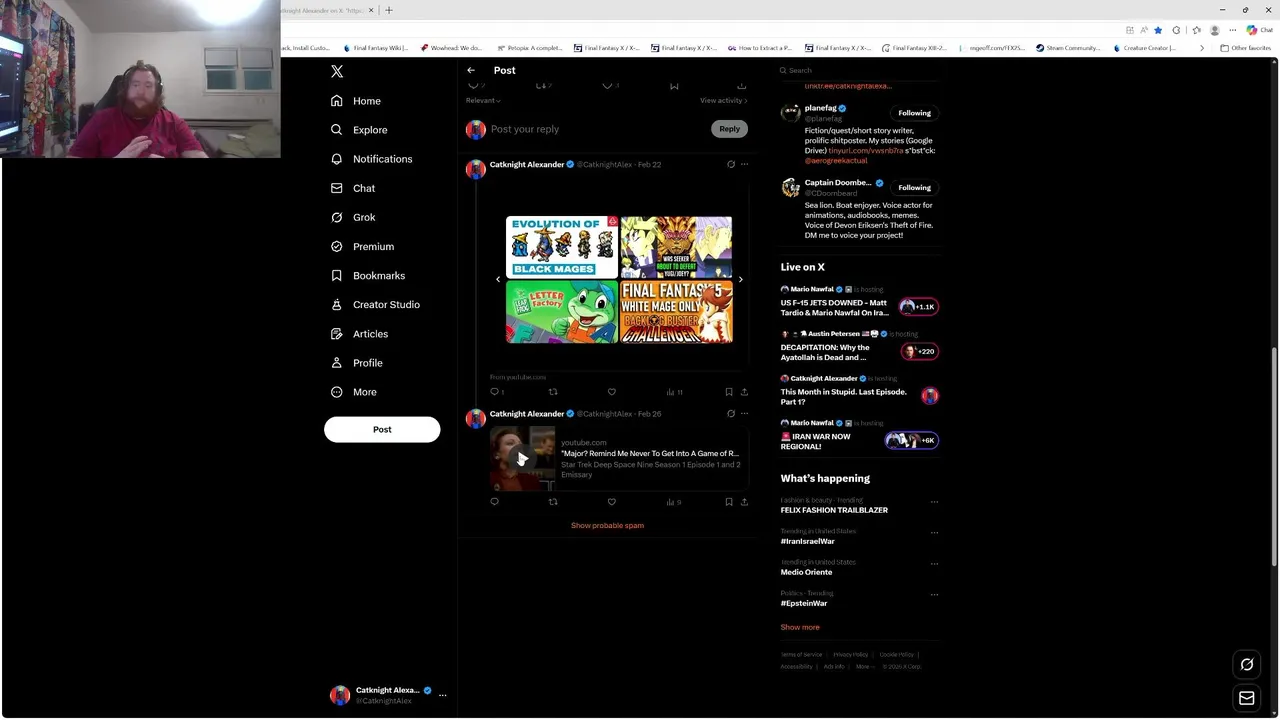The width and height of the screenshot is (1280, 720).
Task: Open Chat in the sidebar
Action: [352, 188]
